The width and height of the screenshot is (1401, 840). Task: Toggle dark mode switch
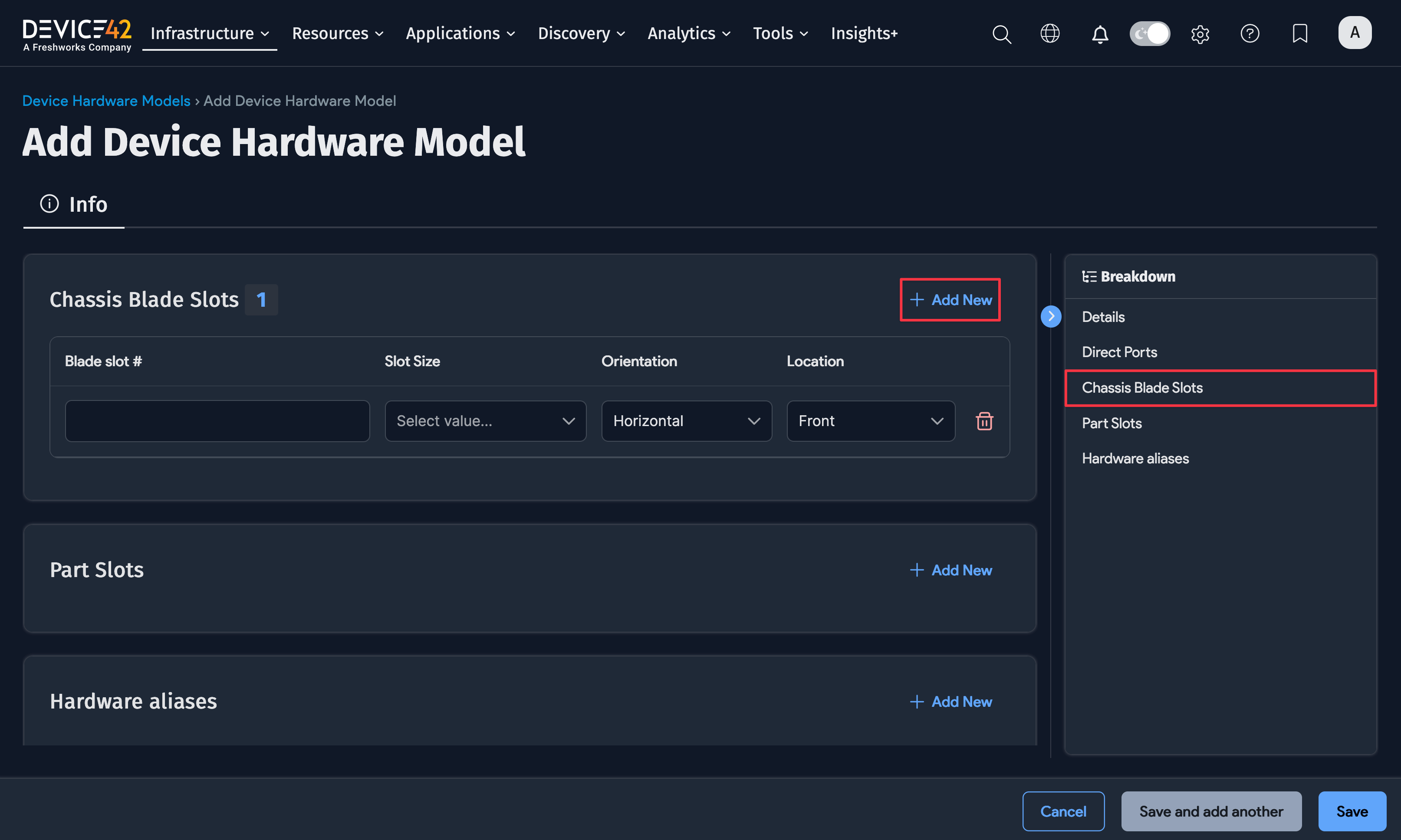tap(1150, 33)
